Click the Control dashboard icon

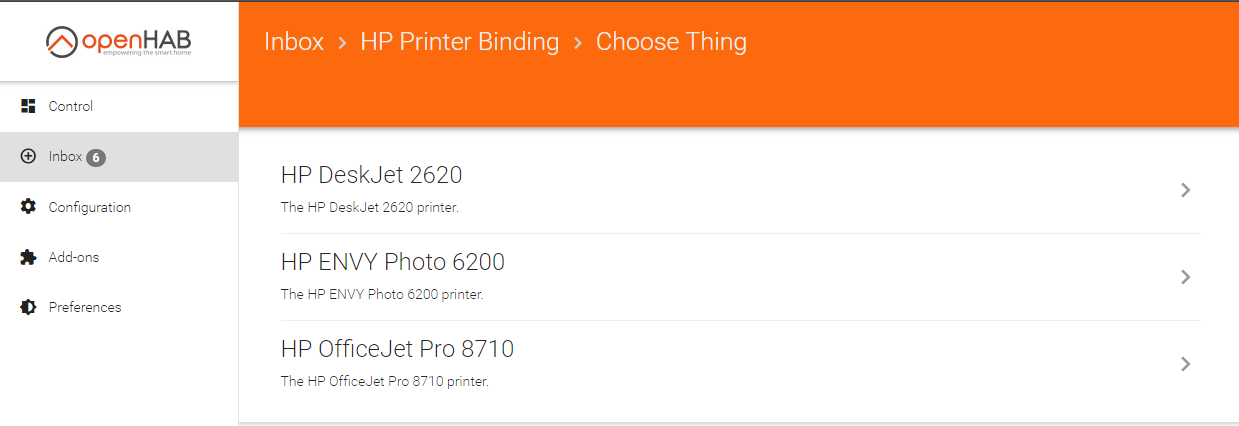point(28,106)
